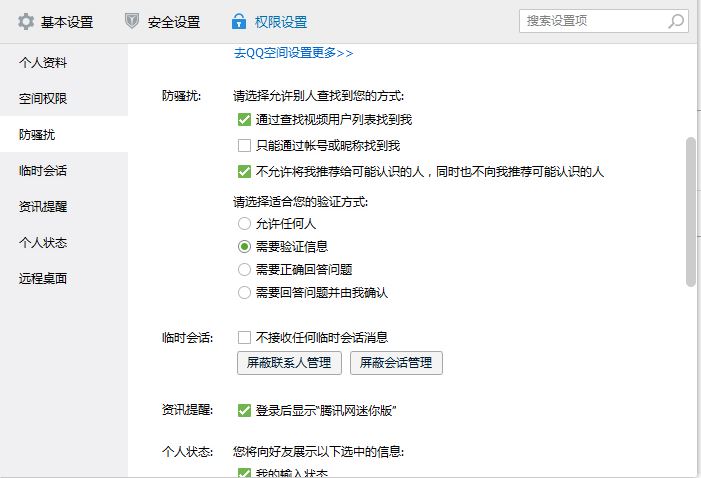Image resolution: width=701 pixels, height=478 pixels.
Task: Open 屏蔽联系人管理 button
Action: point(289,363)
